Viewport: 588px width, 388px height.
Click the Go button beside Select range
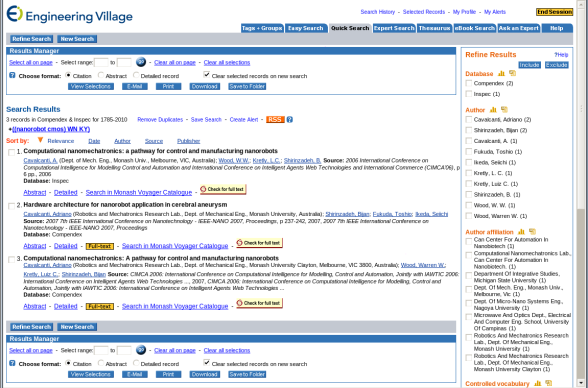[141, 62]
